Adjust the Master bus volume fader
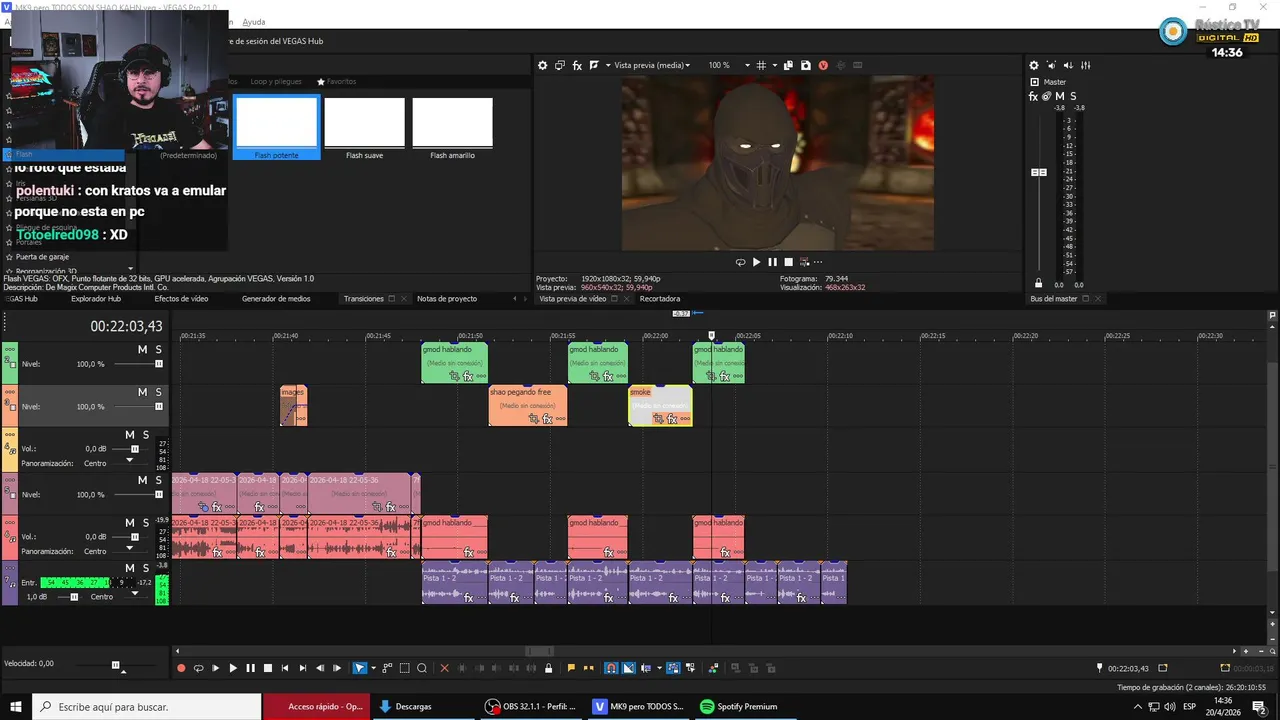Screen dimensions: 1280x720 point(1039,172)
